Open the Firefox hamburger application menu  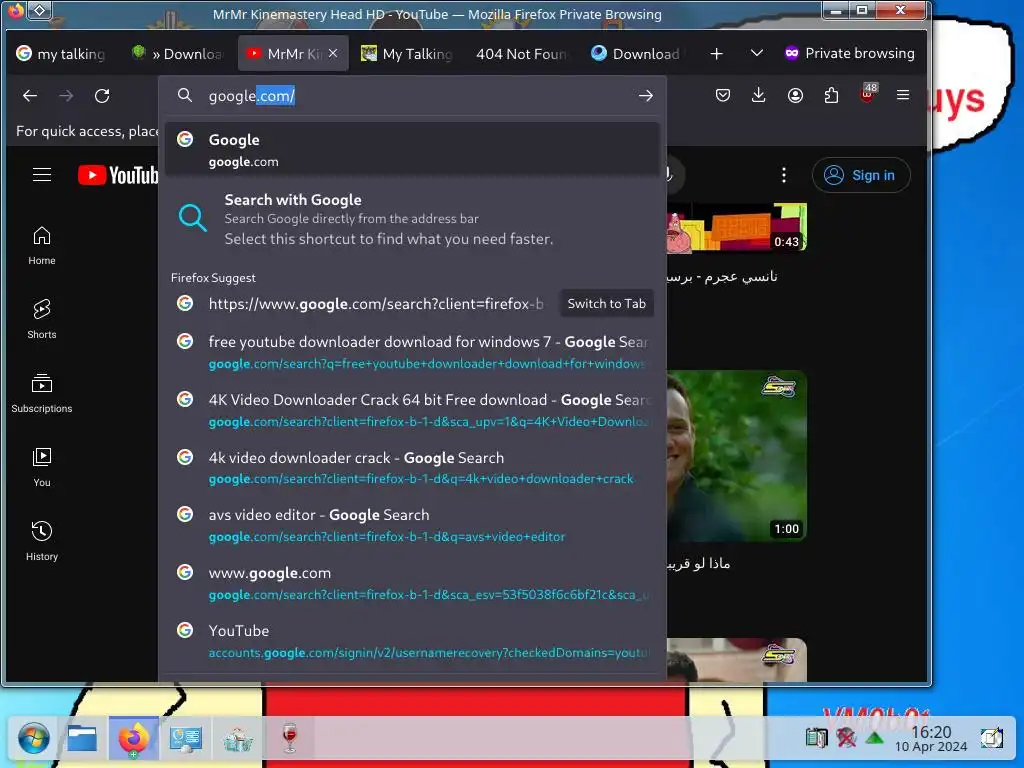coord(903,95)
